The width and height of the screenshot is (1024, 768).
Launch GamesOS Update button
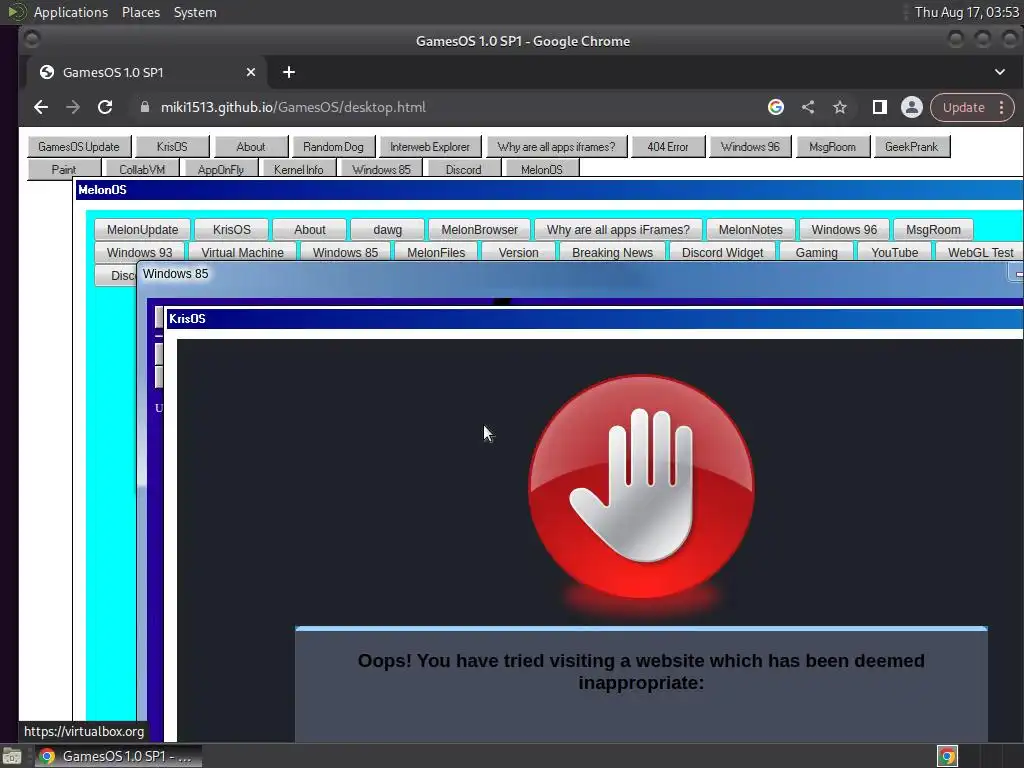[x=79, y=147]
